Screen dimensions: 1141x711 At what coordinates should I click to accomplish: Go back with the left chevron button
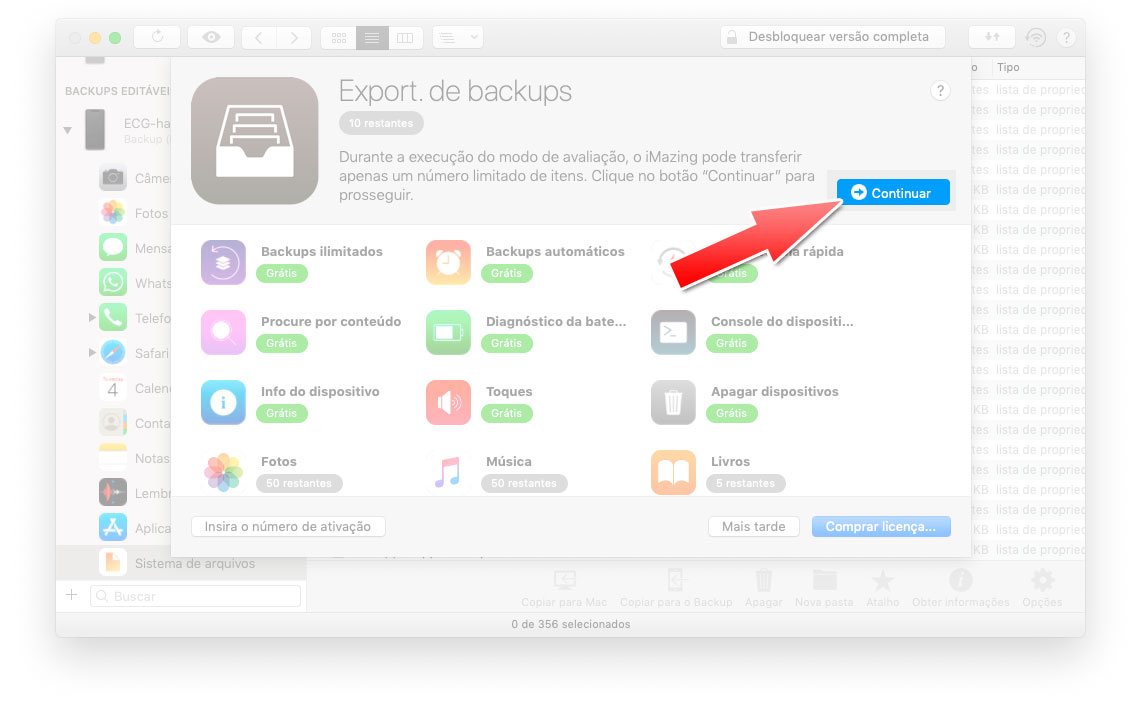[x=259, y=37]
